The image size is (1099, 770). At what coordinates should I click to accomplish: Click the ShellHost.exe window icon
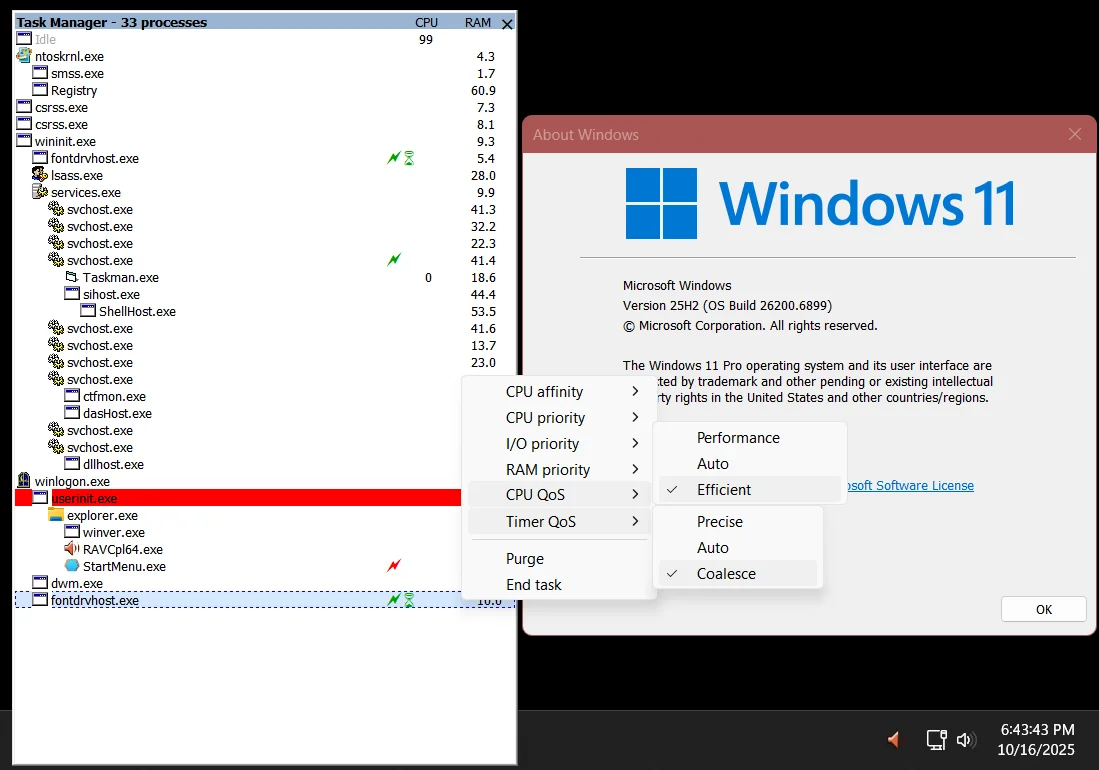(x=88, y=310)
